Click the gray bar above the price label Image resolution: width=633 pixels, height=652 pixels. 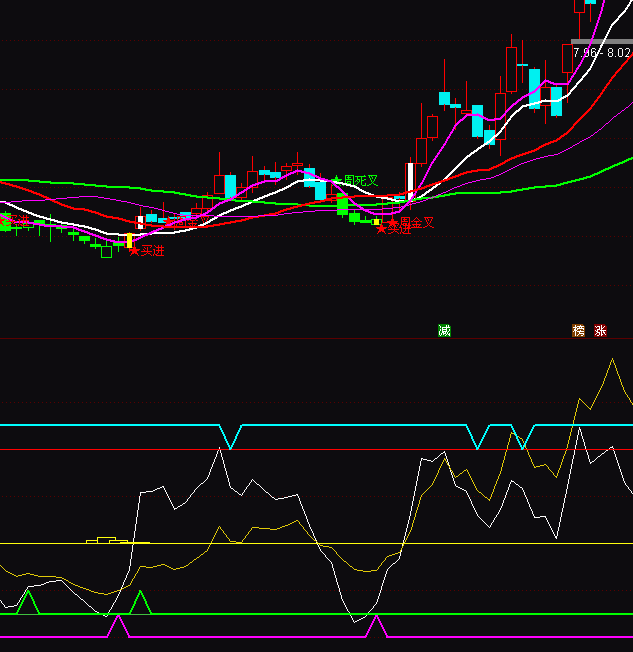601,42
